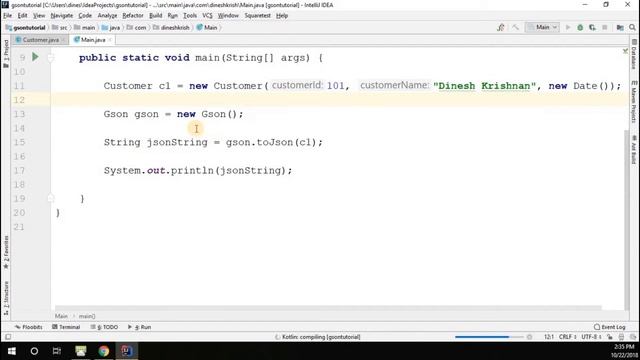Click the Kotlin compiling progress bar
The image size is (640, 360).
coord(489,337)
